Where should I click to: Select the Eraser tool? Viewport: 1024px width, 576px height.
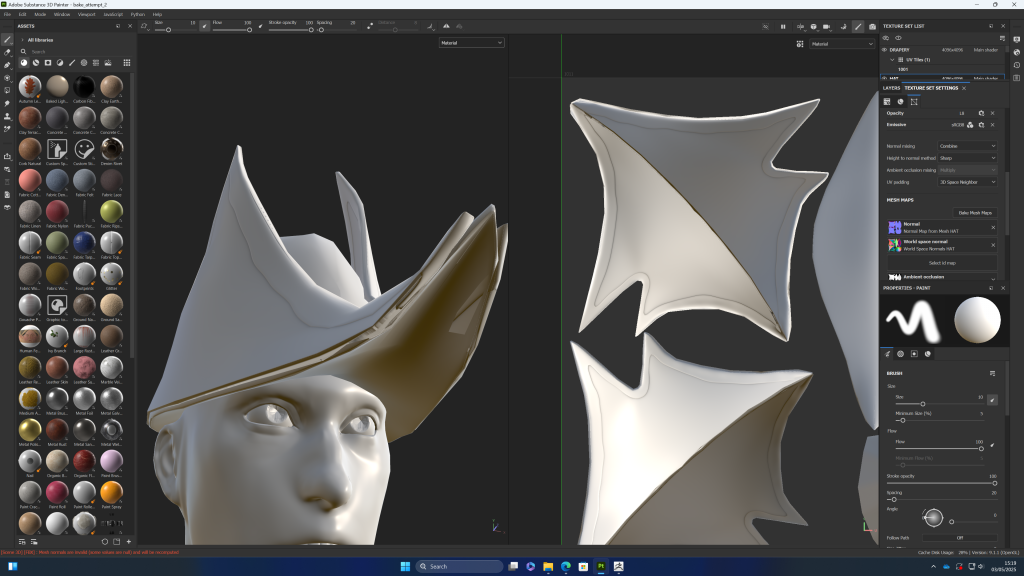8,52
